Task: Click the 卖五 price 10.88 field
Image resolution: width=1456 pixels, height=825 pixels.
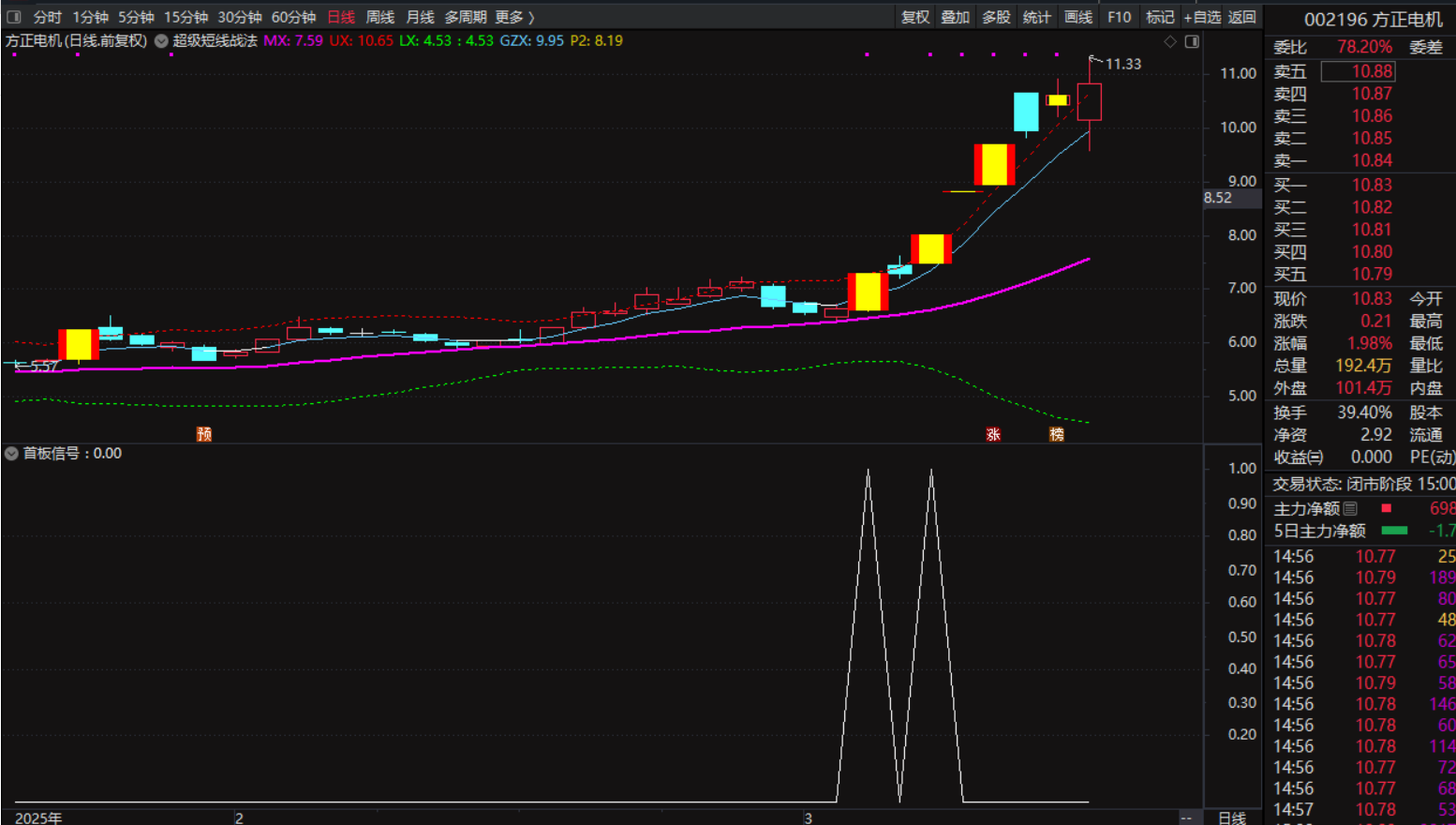Action: pyautogui.click(x=1358, y=71)
